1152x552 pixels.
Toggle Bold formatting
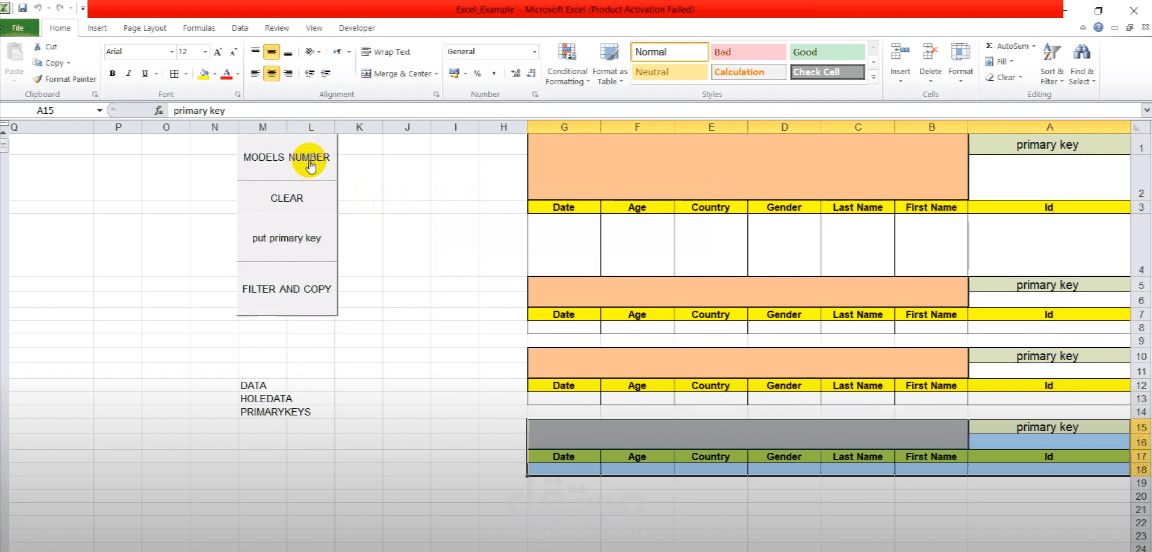(112, 74)
